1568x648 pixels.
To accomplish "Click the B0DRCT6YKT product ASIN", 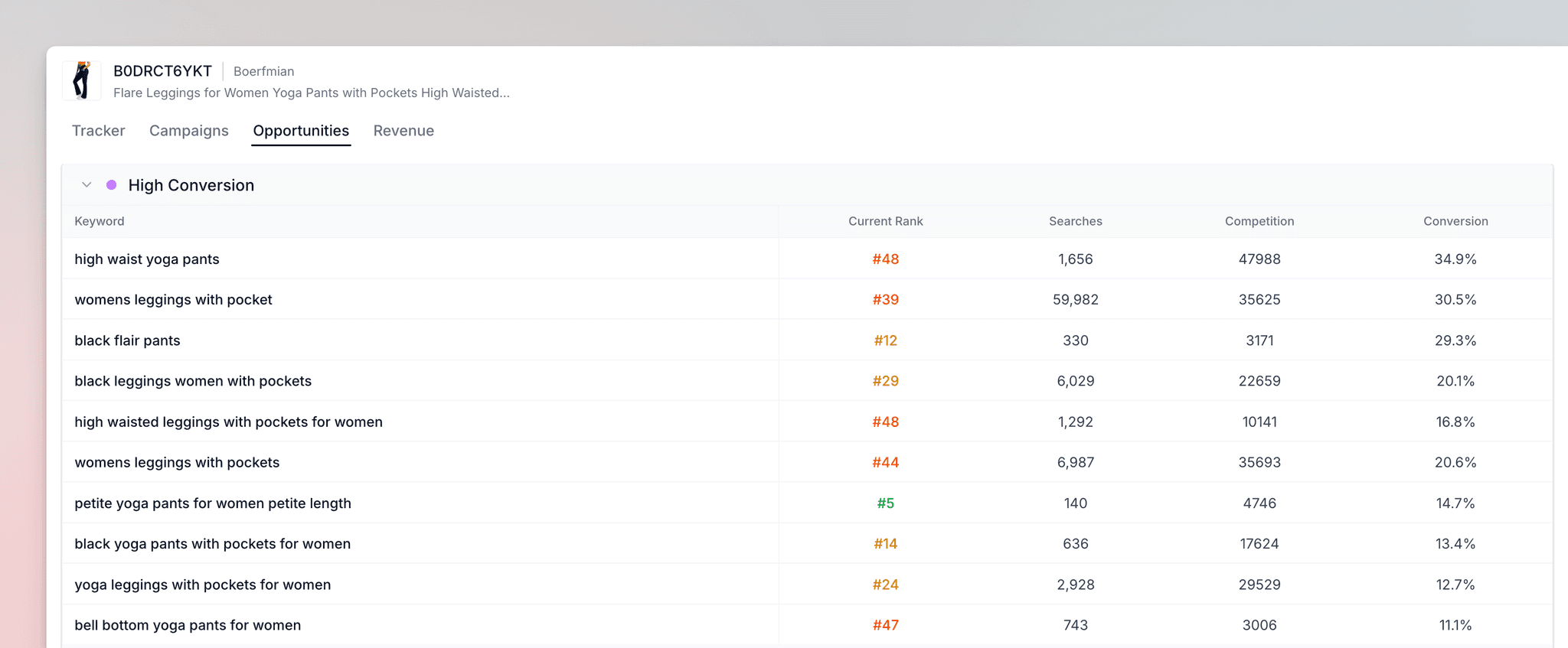I will tap(162, 71).
